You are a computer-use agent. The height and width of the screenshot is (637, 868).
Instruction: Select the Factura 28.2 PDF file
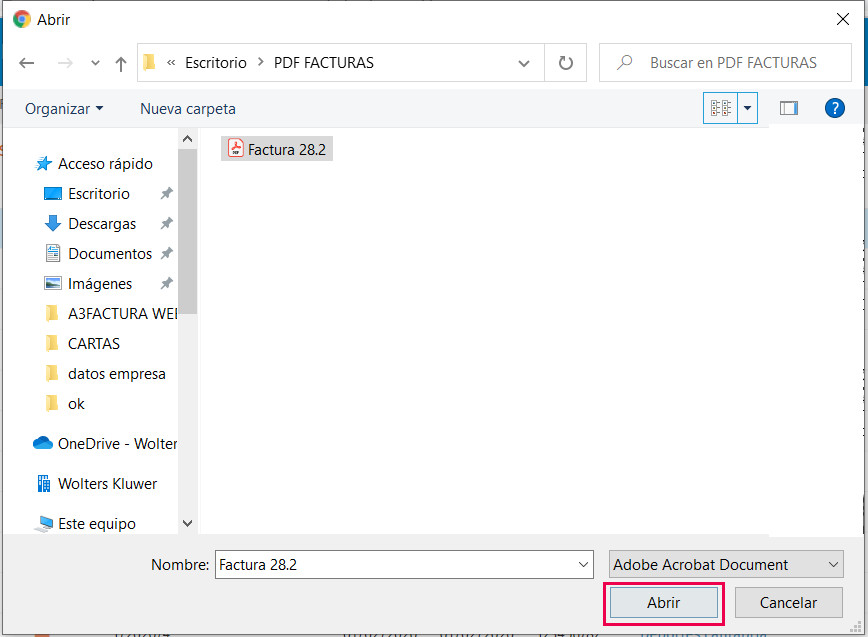pyautogui.click(x=277, y=149)
